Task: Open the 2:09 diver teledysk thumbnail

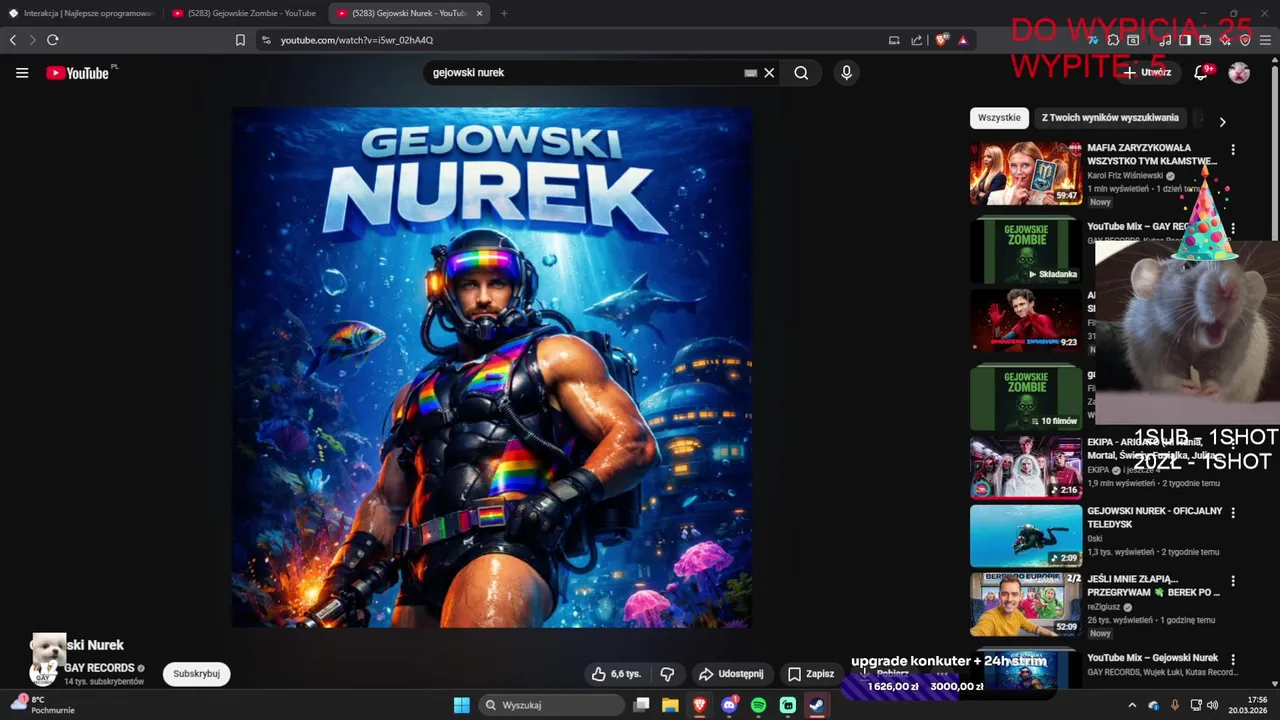Action: pos(1026,536)
